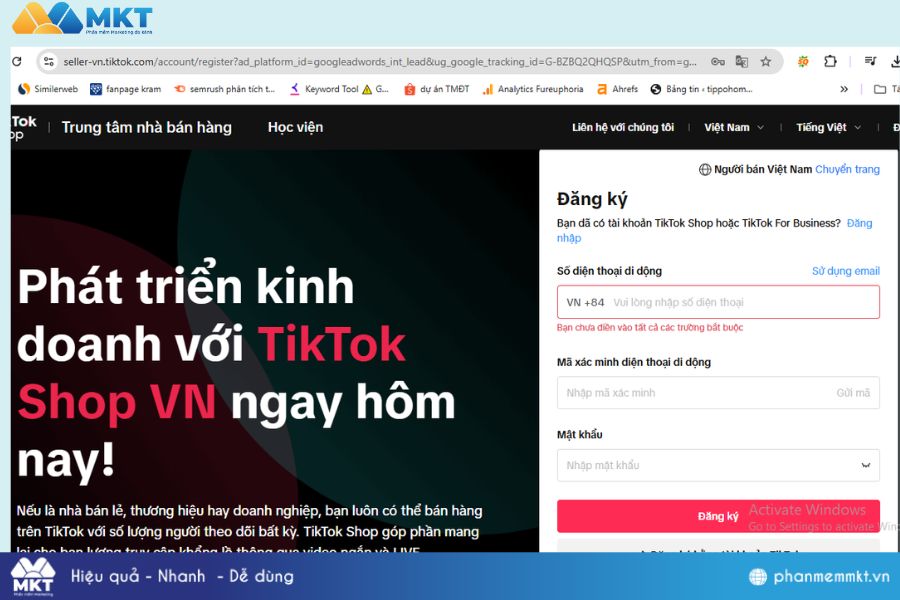Image resolution: width=900 pixels, height=600 pixels.
Task: Expand the Việt Nam country dropdown
Action: coord(734,127)
